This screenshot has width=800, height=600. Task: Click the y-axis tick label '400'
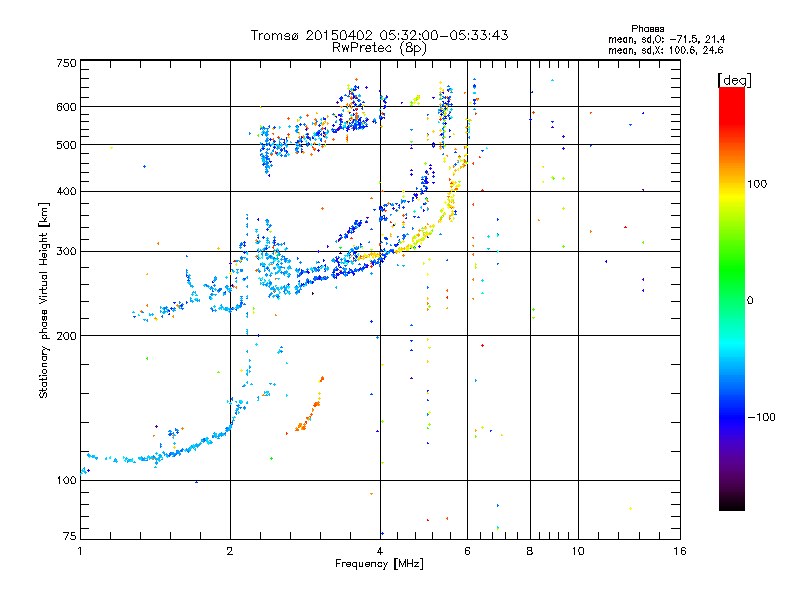coord(66,191)
